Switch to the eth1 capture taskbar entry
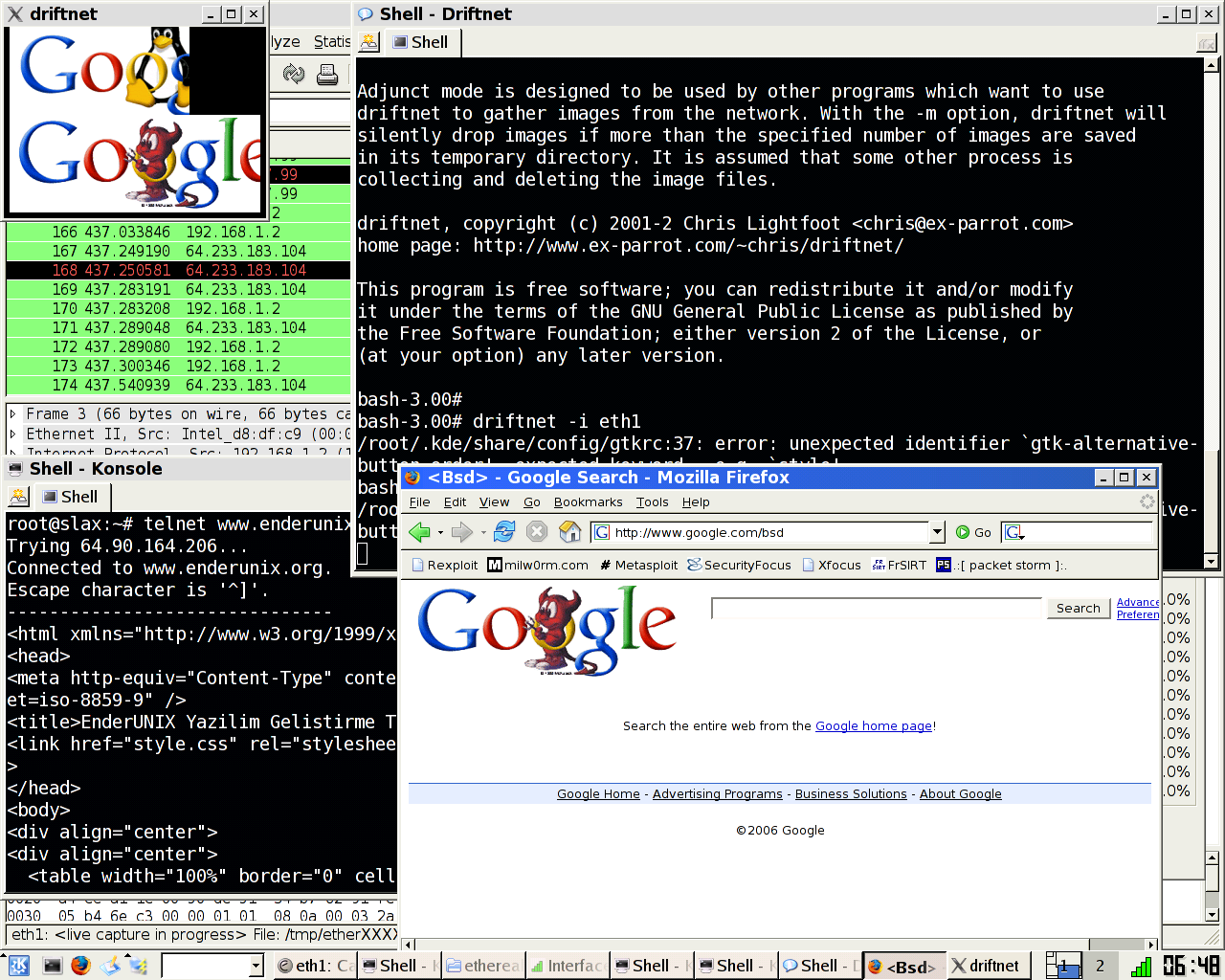The width and height of the screenshot is (1225, 980). (316, 966)
